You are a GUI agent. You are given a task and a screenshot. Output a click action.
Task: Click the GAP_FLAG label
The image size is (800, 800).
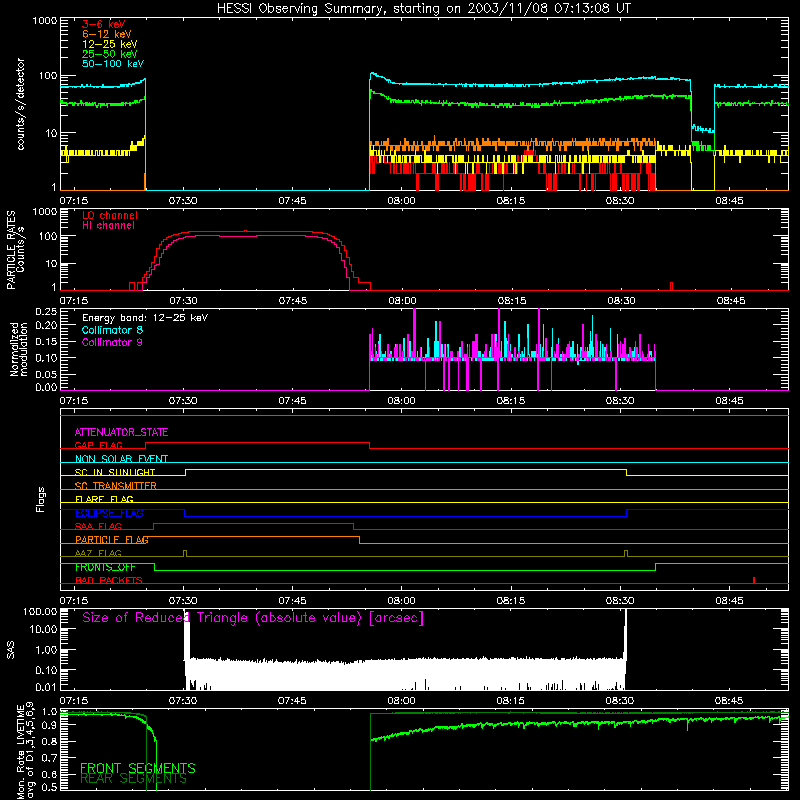click(x=98, y=445)
